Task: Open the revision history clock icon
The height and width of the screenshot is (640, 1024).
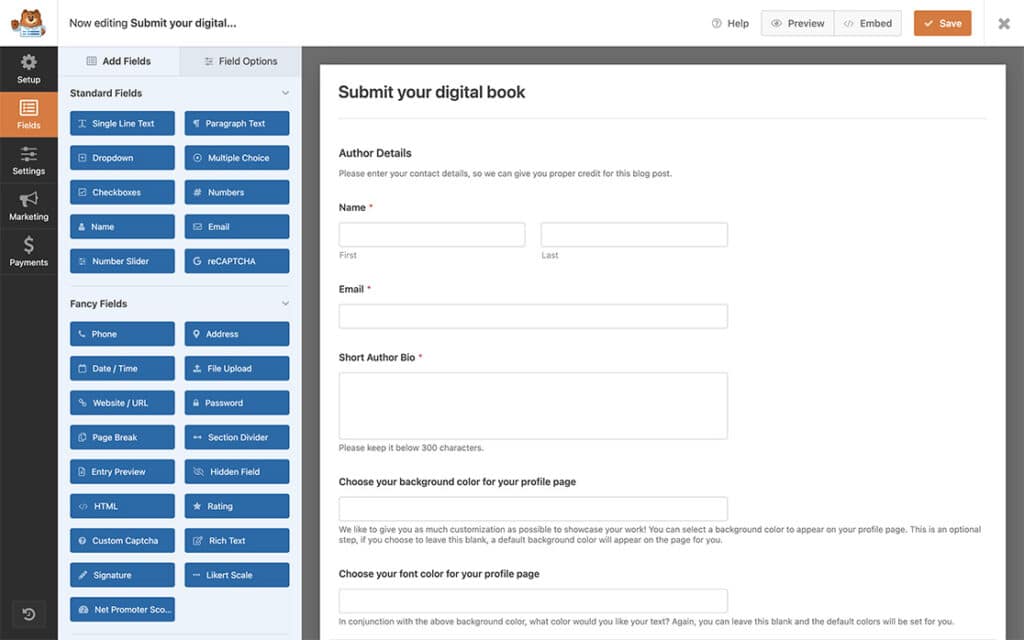Action: pos(29,614)
